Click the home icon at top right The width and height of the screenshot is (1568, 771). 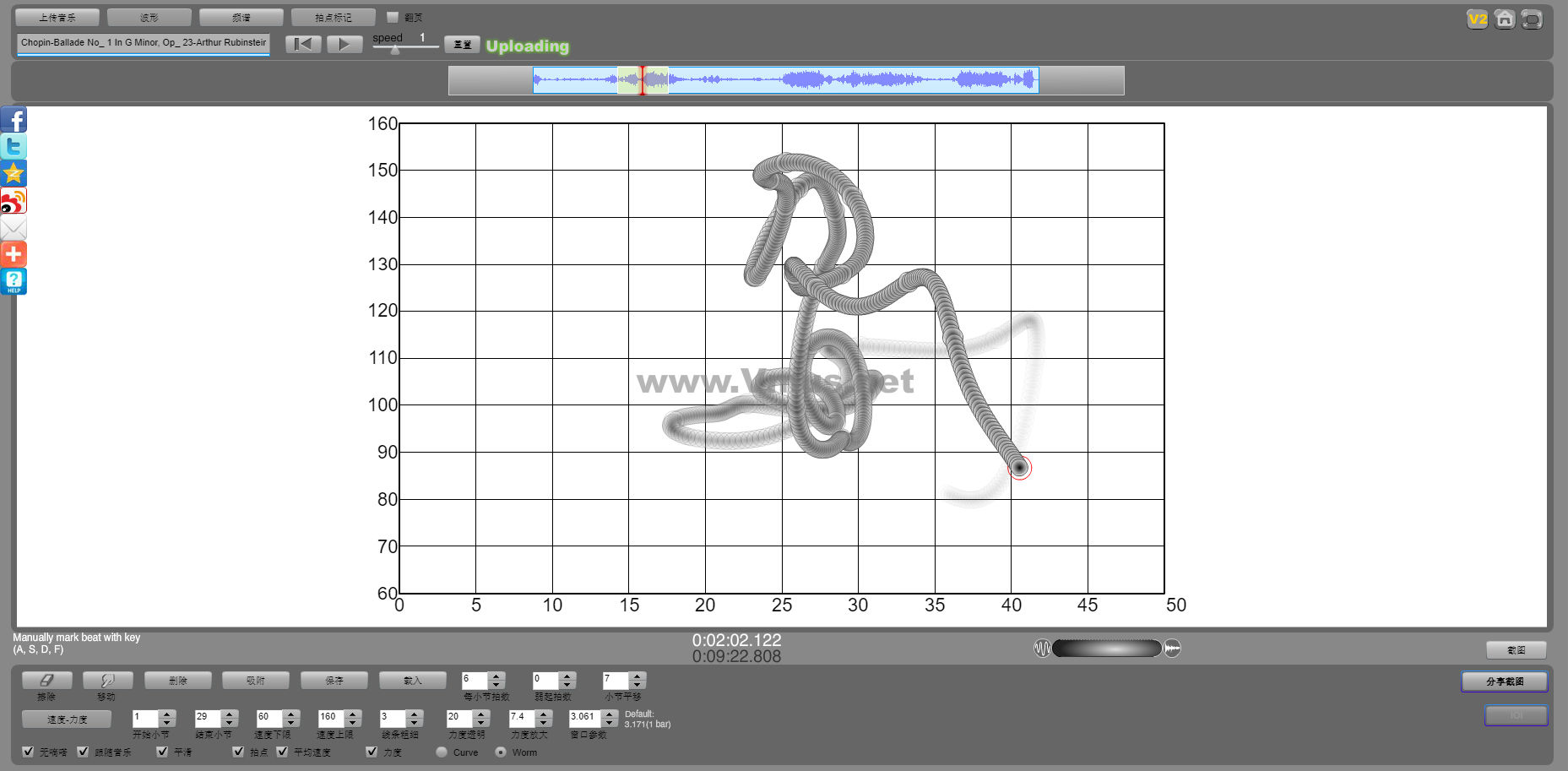point(1504,19)
